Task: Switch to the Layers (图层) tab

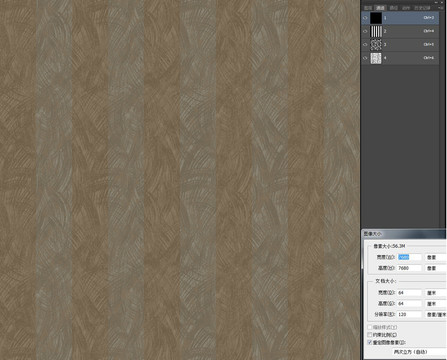Action: click(x=368, y=8)
